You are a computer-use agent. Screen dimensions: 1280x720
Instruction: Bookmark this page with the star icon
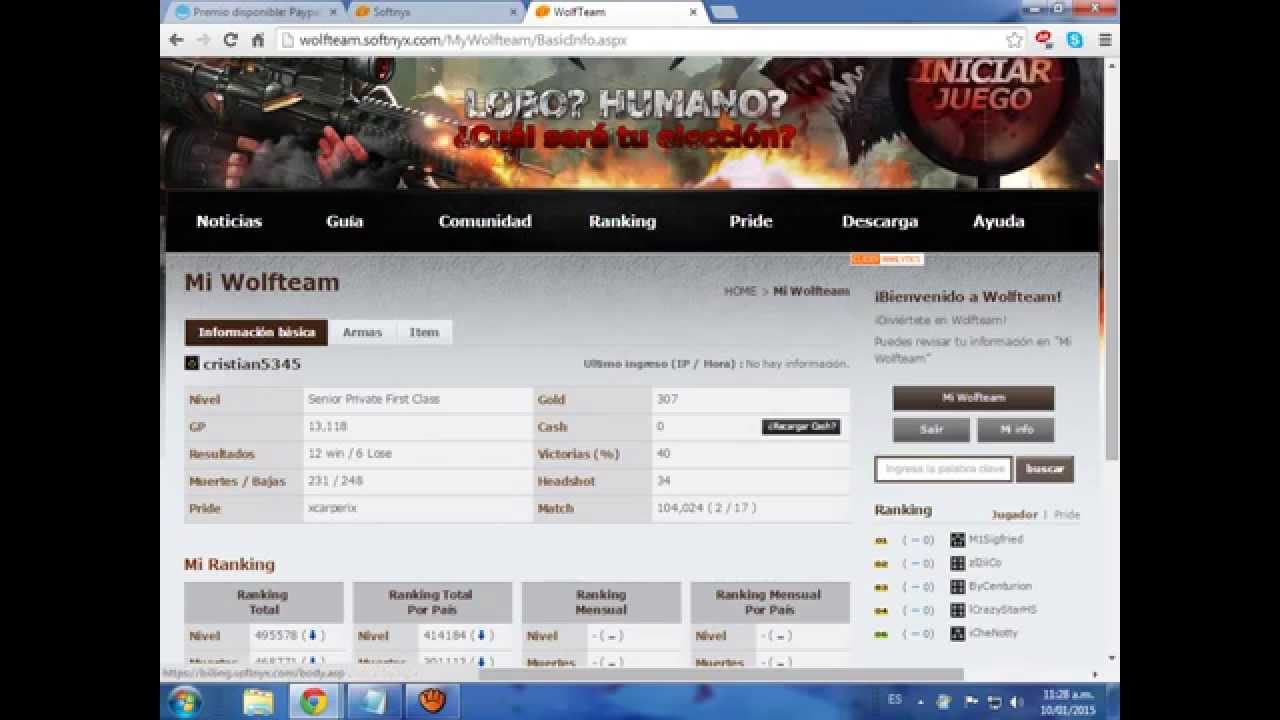pos(1014,40)
